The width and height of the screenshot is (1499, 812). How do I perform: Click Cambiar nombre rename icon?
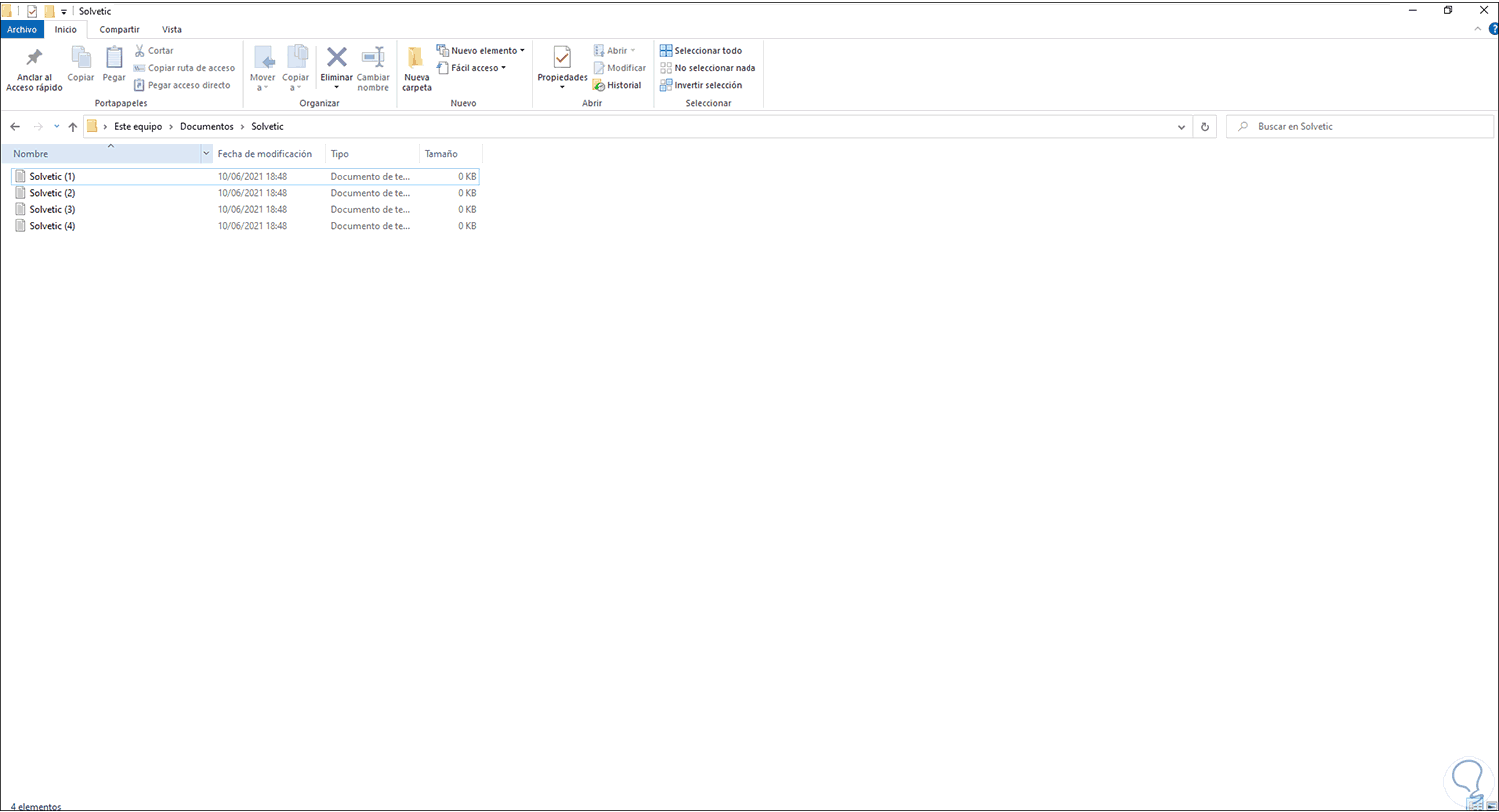pyautogui.click(x=373, y=58)
